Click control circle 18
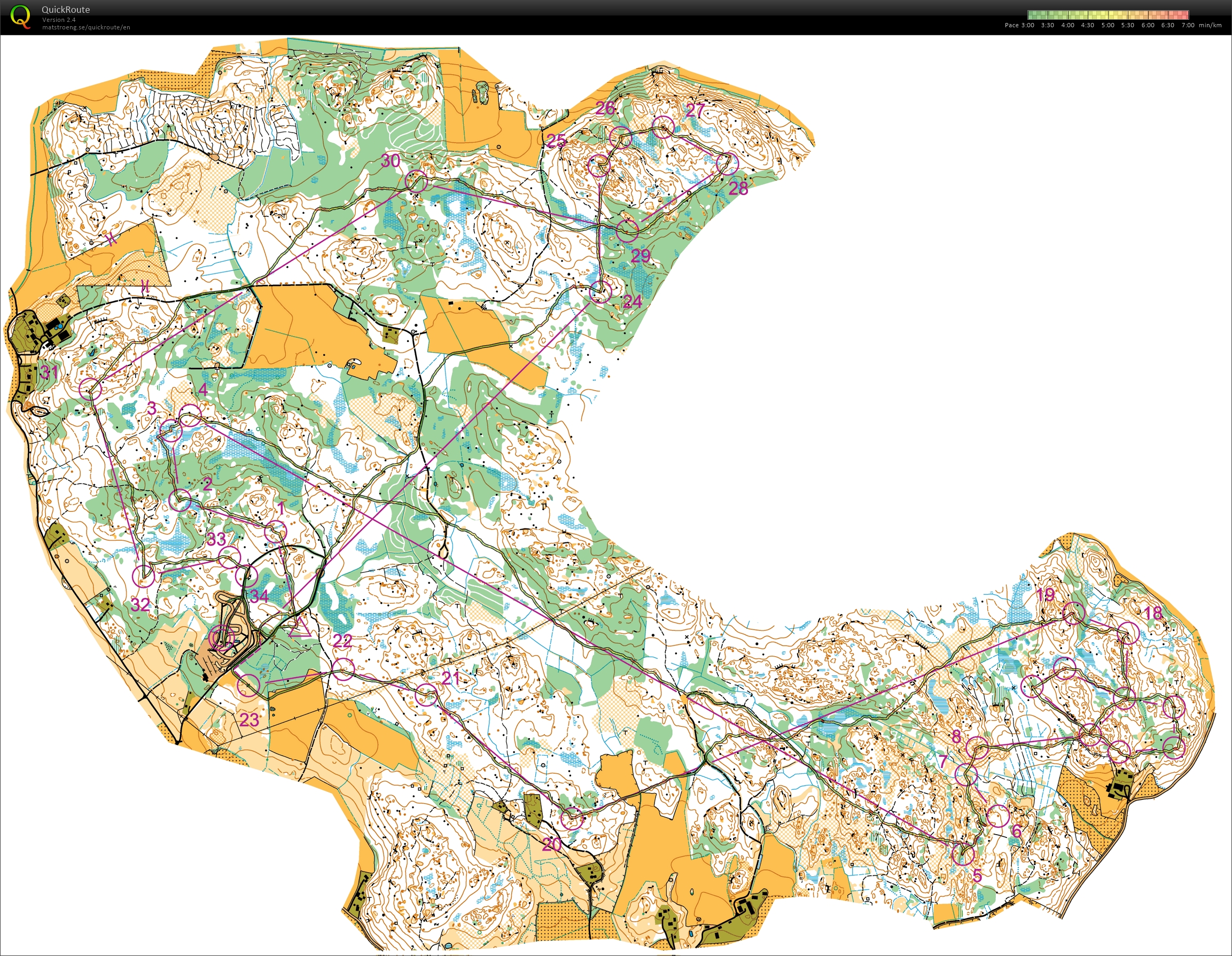 pos(1128,632)
